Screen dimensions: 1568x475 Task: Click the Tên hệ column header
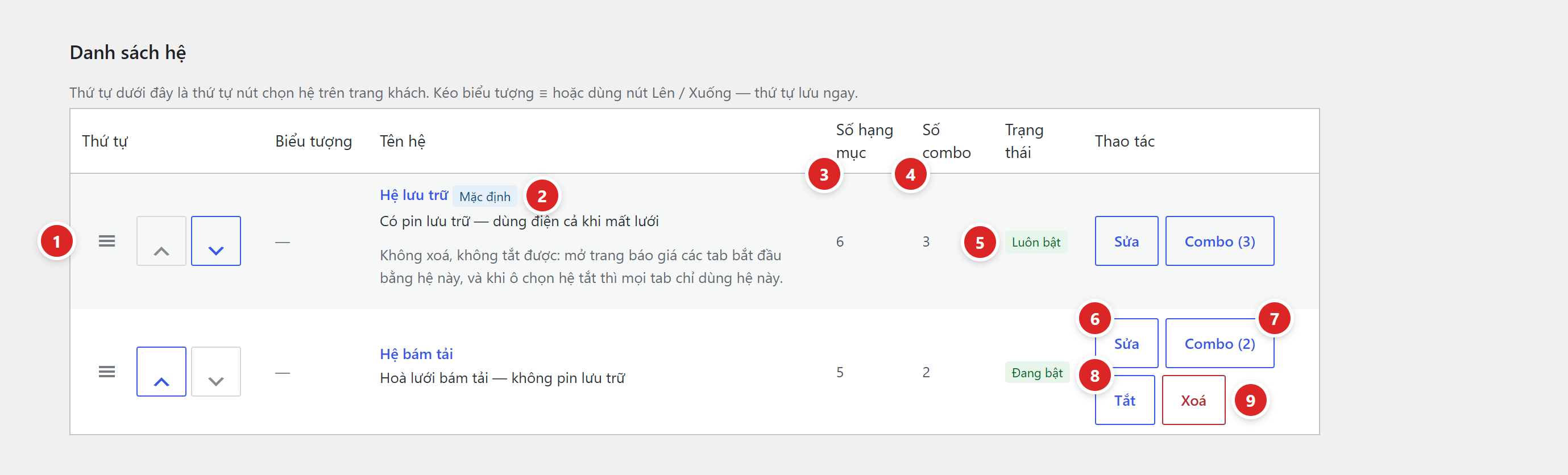[403, 141]
